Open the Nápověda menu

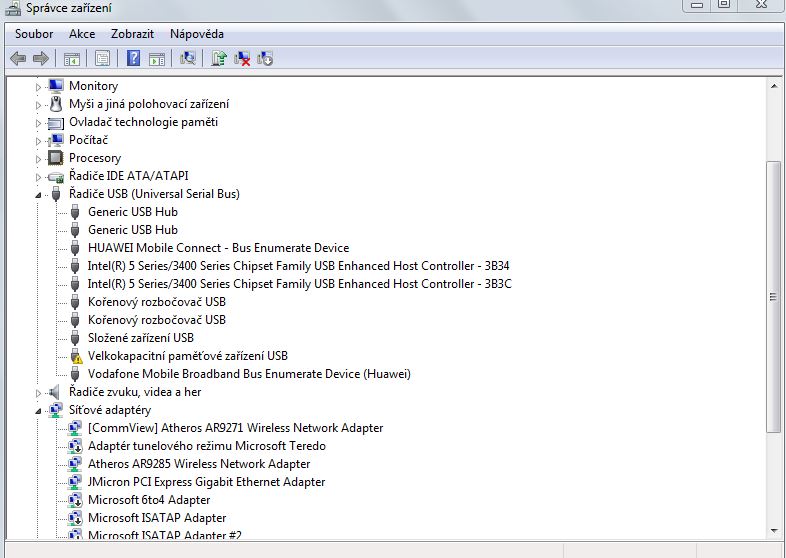[197, 34]
